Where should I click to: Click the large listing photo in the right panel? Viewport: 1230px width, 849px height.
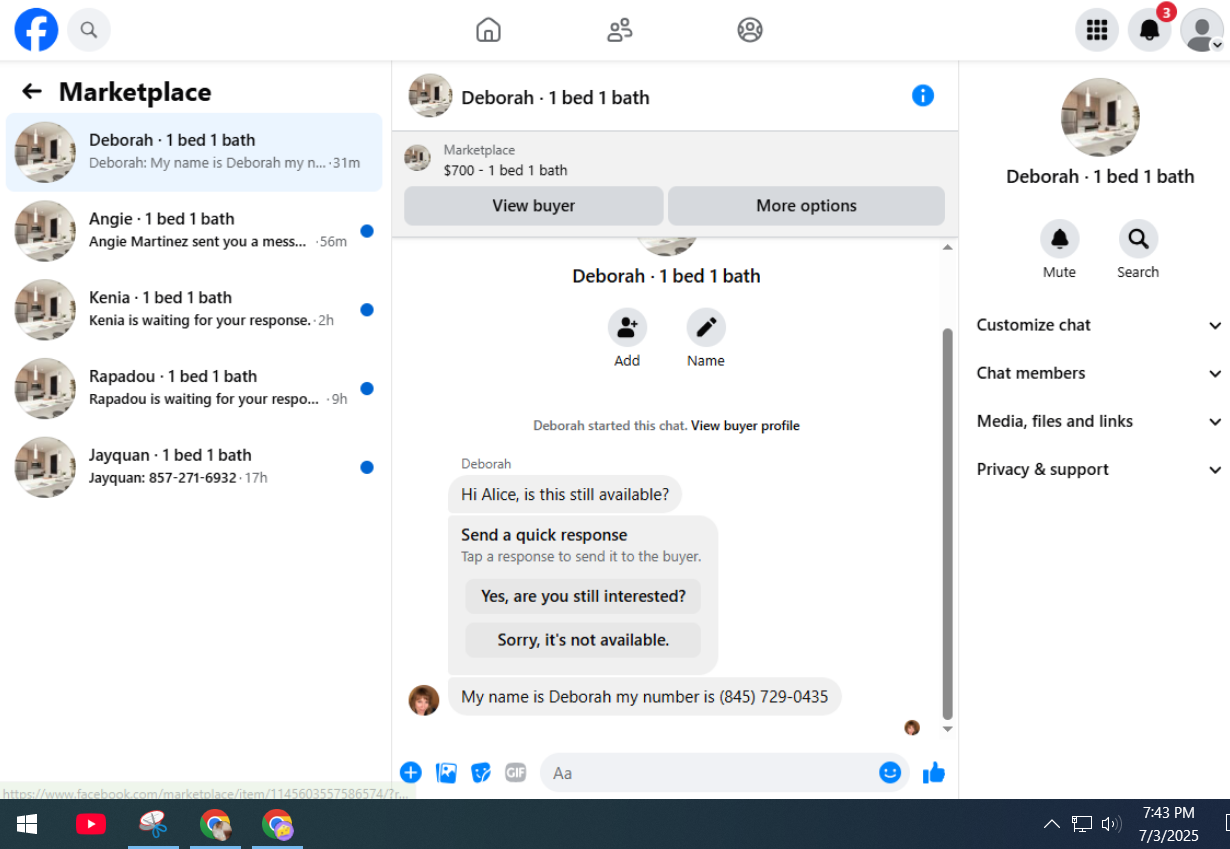1100,118
